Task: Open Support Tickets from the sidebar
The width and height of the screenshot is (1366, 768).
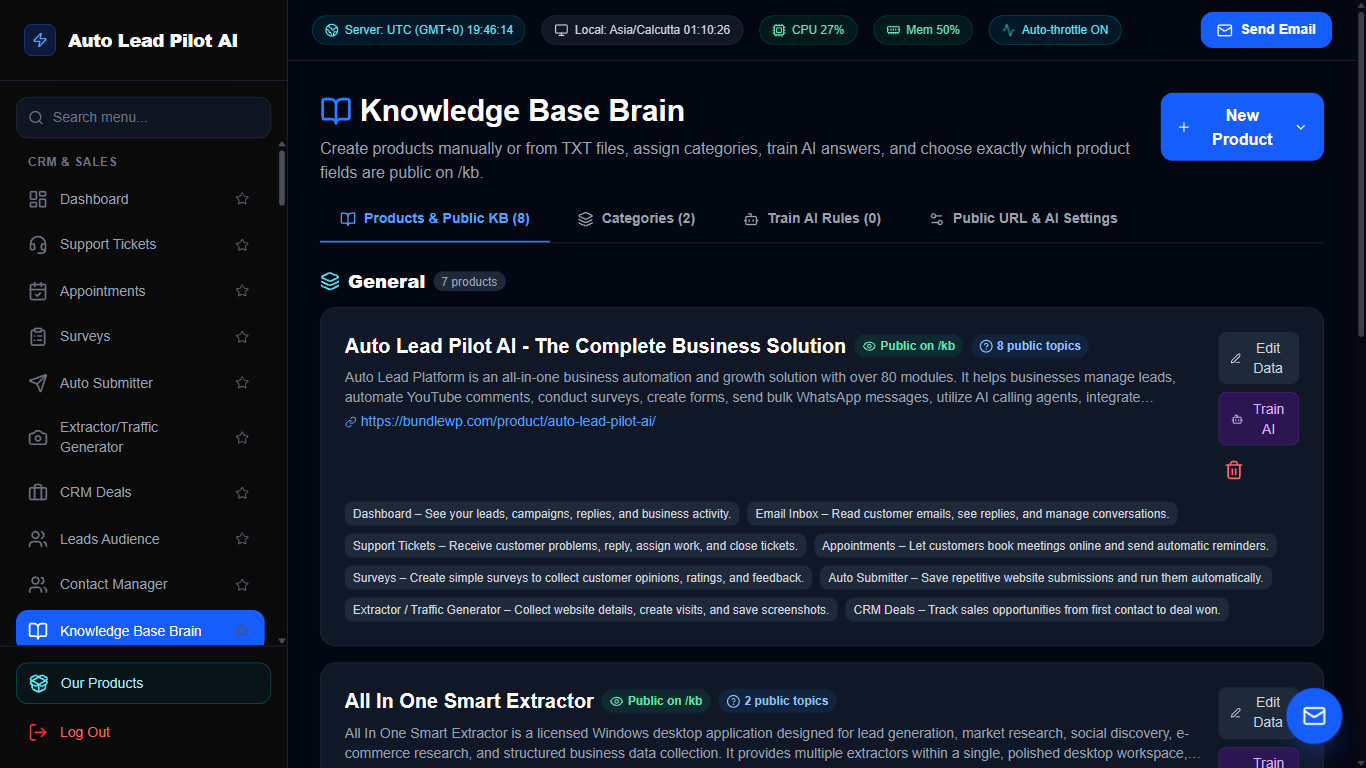Action: pos(140,245)
